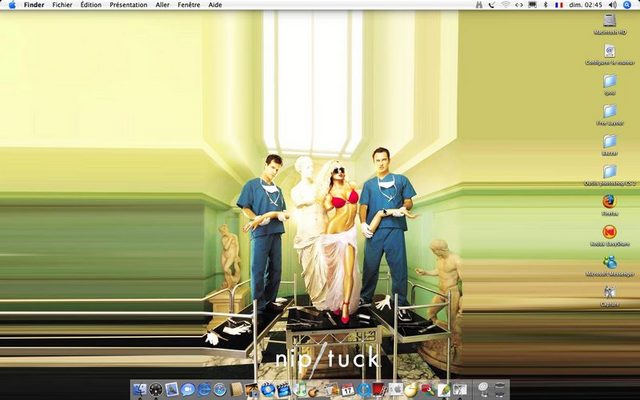Select the third desktop folder from top
Viewport: 640px width, 400px height.
[x=610, y=81]
